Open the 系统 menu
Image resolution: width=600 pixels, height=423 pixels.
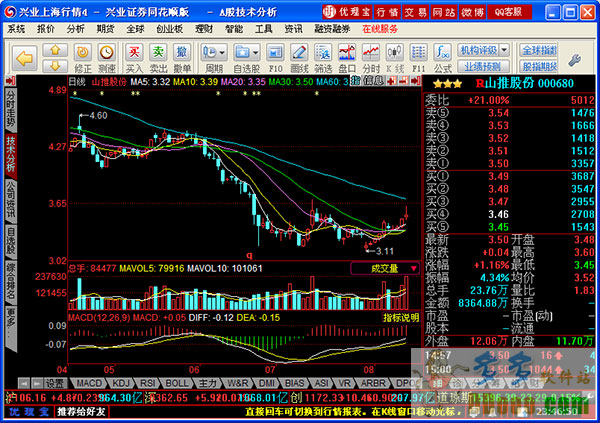click(x=16, y=29)
